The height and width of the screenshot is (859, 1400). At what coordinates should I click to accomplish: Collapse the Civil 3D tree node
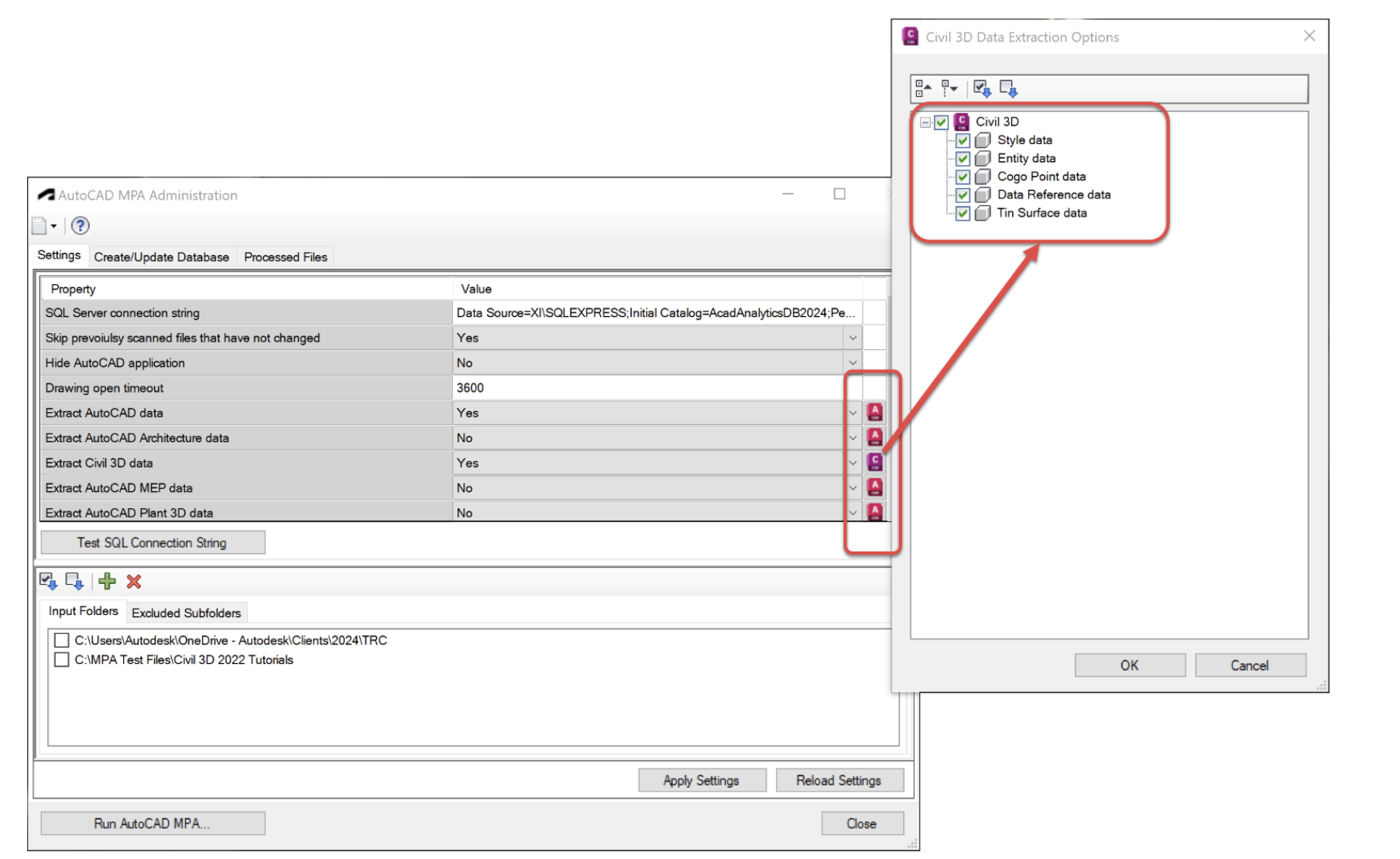(x=925, y=122)
